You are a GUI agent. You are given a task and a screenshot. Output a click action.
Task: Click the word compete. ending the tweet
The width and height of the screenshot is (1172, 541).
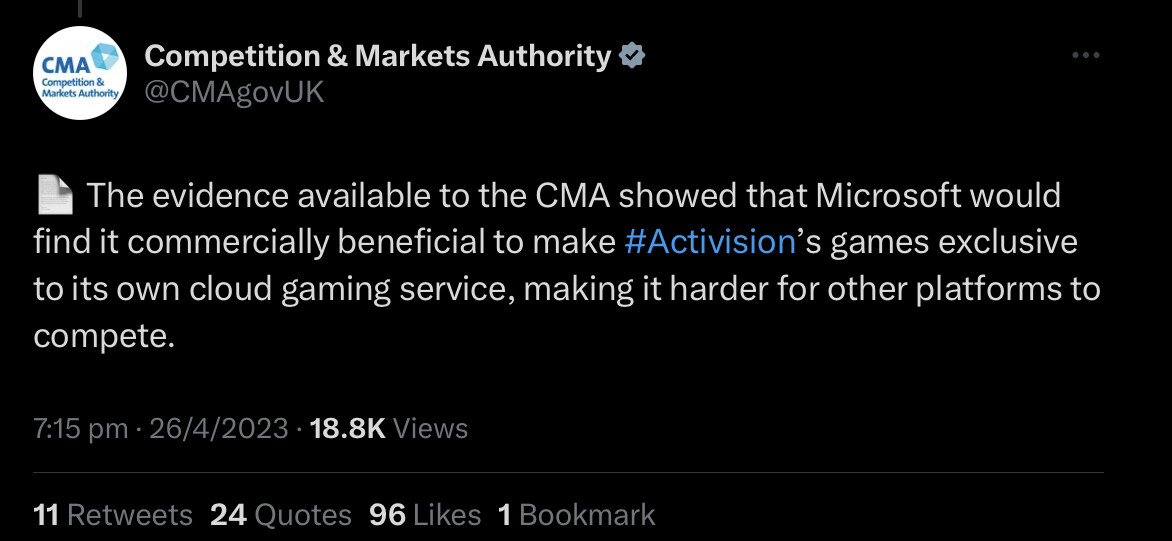click(x=104, y=337)
